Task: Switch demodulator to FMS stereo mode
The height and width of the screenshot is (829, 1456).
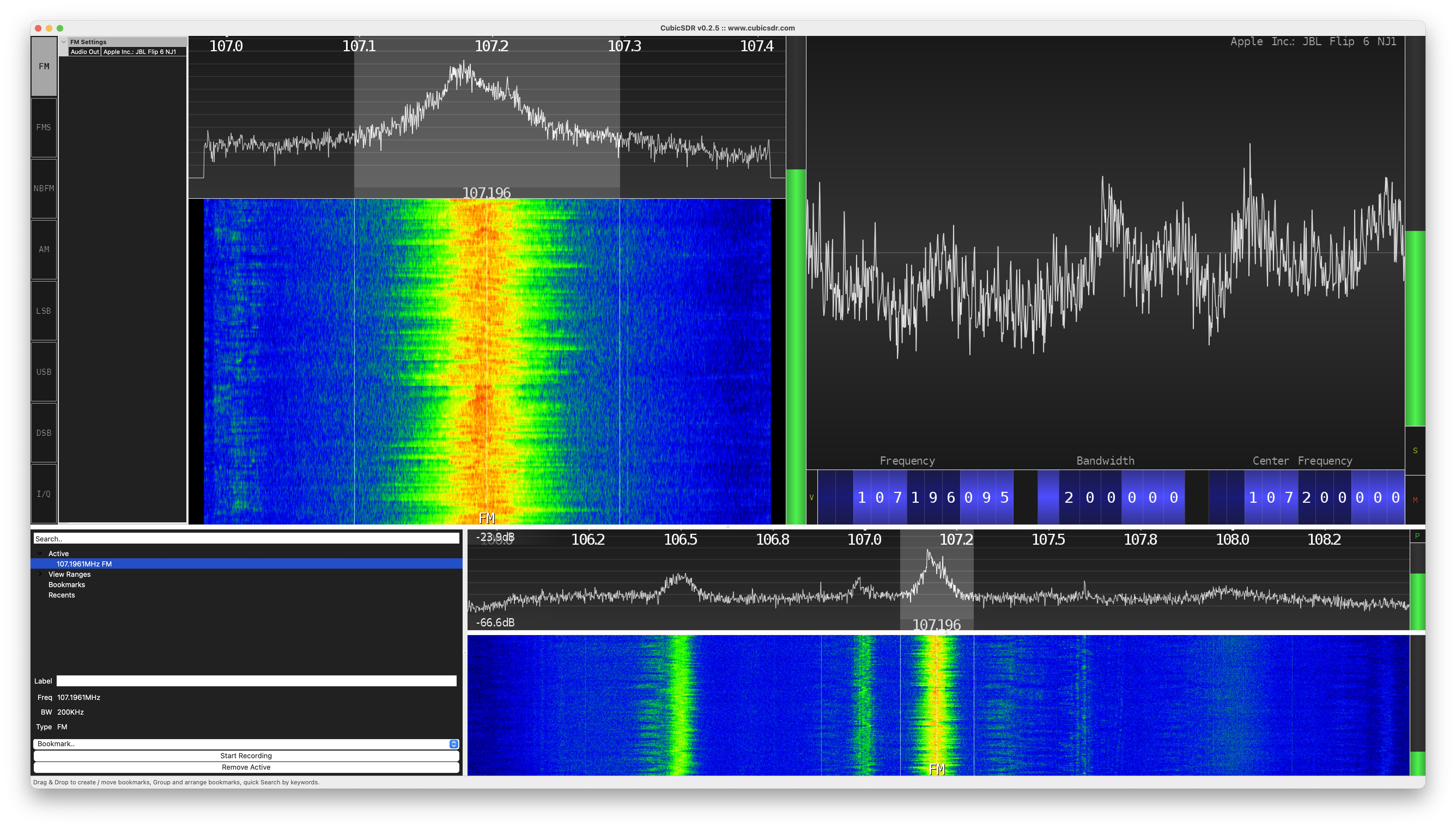Action: [x=44, y=127]
